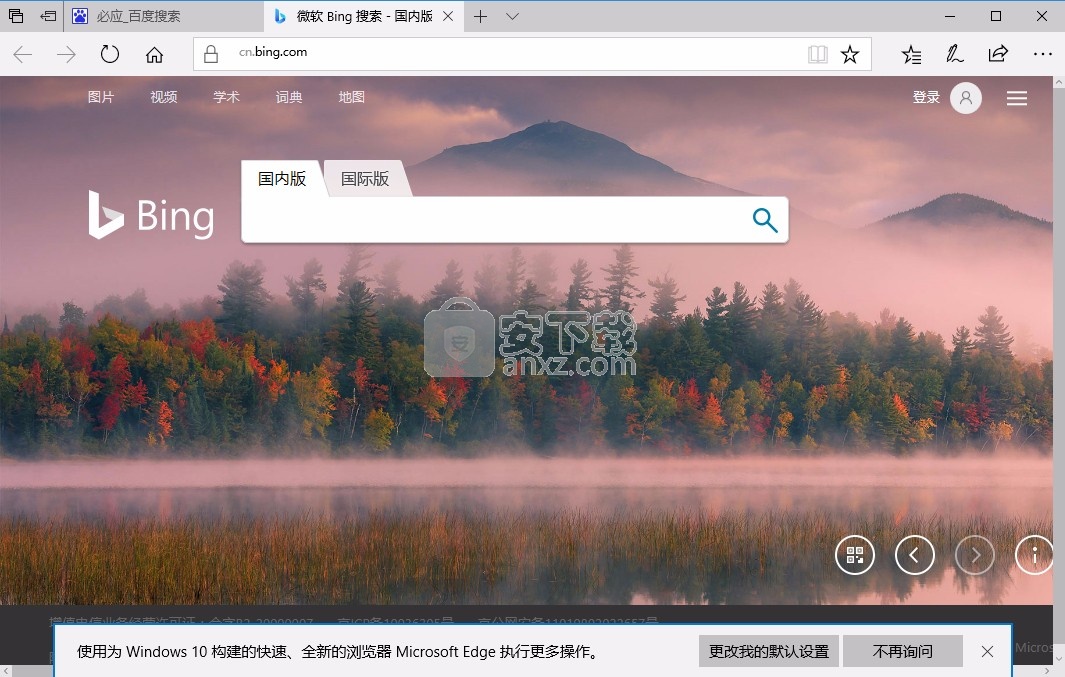Click the user avatar icon
The image size is (1065, 677).
tap(966, 98)
